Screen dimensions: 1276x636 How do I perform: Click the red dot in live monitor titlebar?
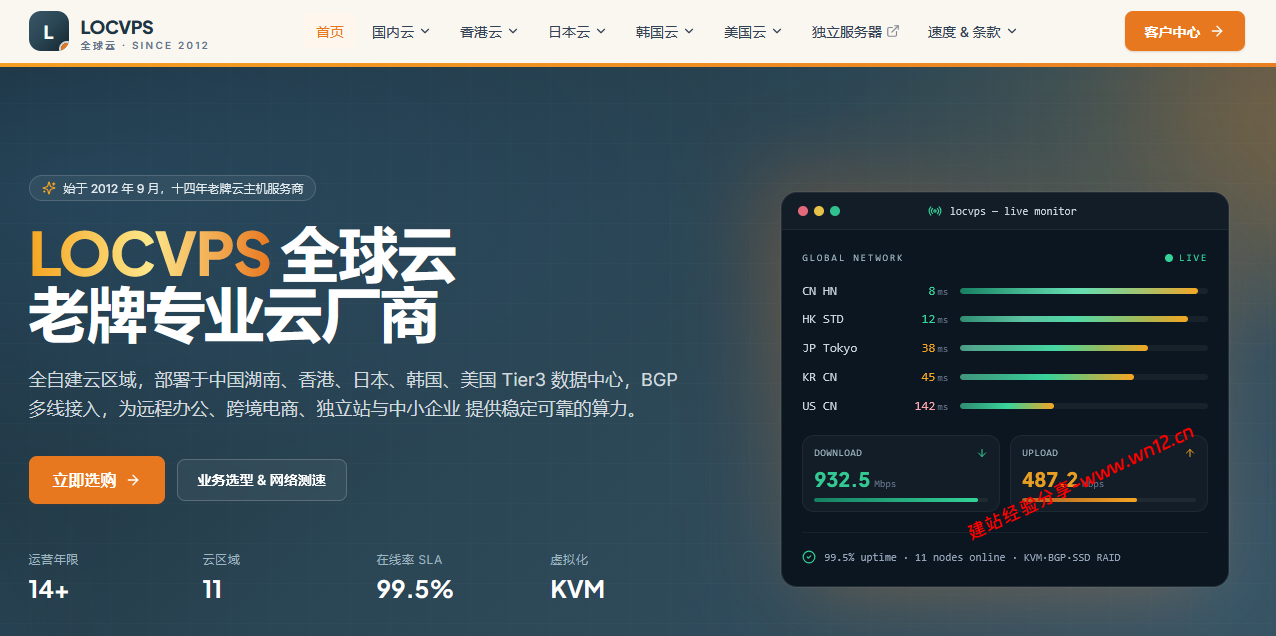pos(802,211)
